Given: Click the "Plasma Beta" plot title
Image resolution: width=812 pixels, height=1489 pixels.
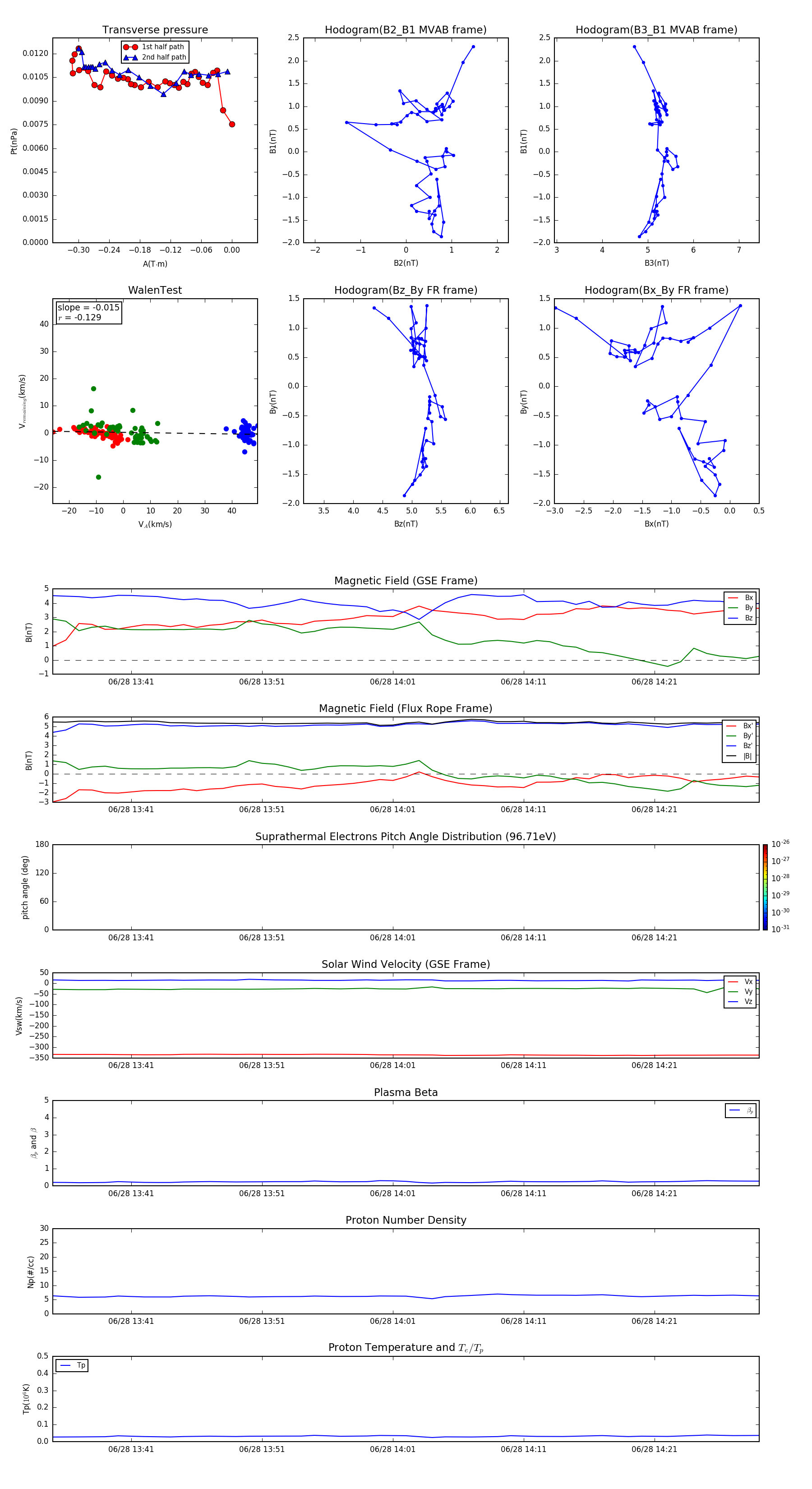Looking at the screenshot, I should coord(406,1092).
